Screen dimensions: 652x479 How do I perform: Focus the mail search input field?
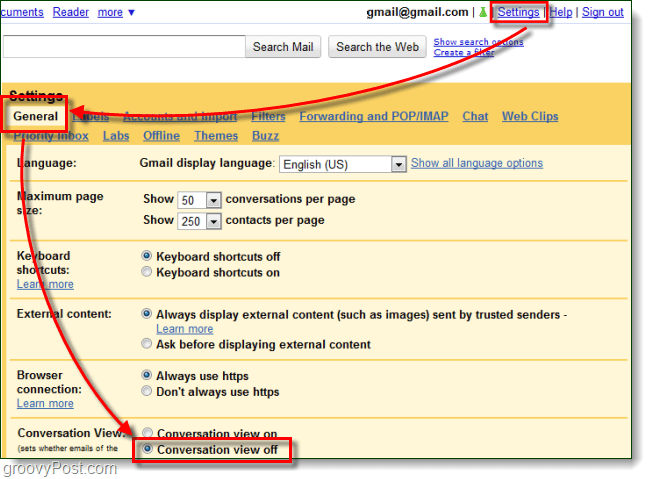[124, 47]
